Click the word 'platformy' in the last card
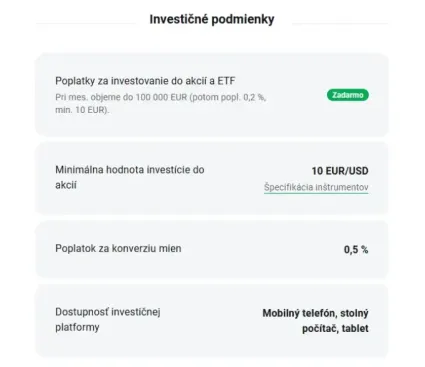 (x=77, y=327)
